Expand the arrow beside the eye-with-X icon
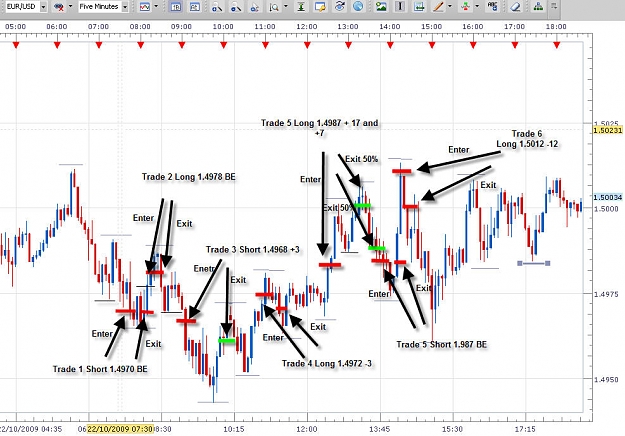The height and width of the screenshot is (436, 625). (x=71, y=6)
